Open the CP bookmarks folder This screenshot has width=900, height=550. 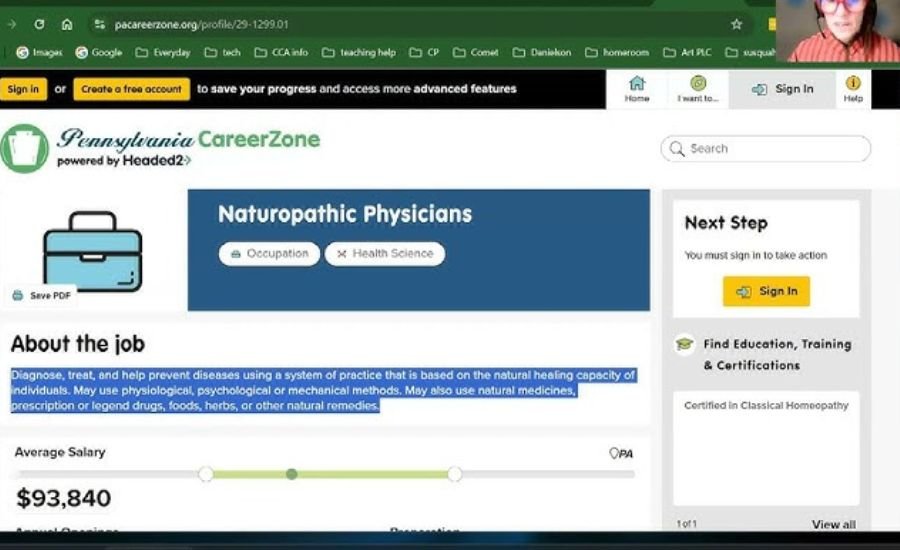click(424, 52)
